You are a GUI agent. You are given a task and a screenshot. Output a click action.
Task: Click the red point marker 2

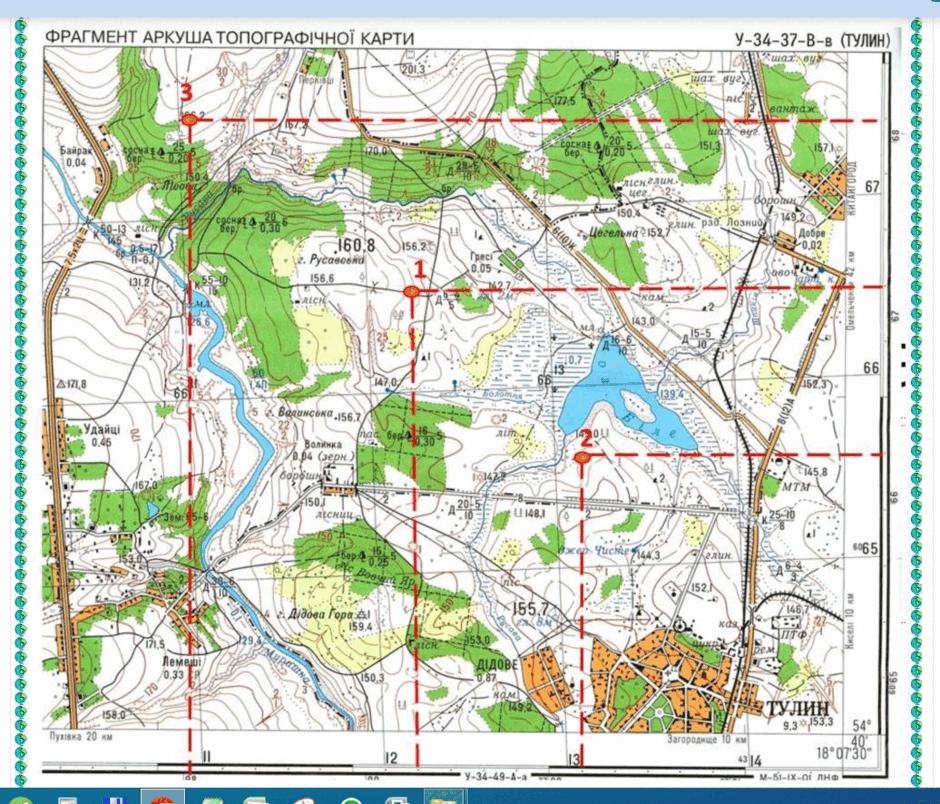581,458
